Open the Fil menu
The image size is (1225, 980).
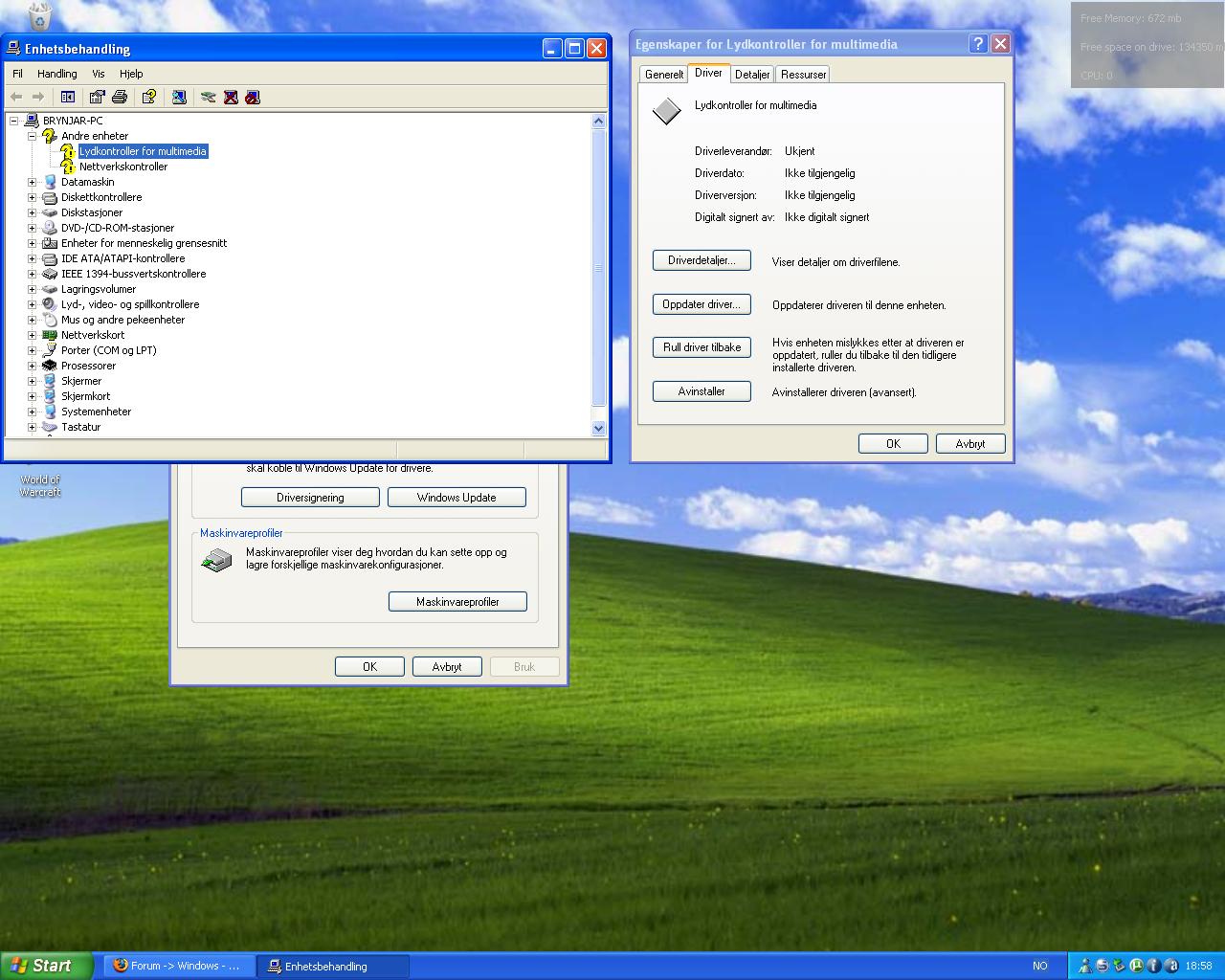[17, 74]
